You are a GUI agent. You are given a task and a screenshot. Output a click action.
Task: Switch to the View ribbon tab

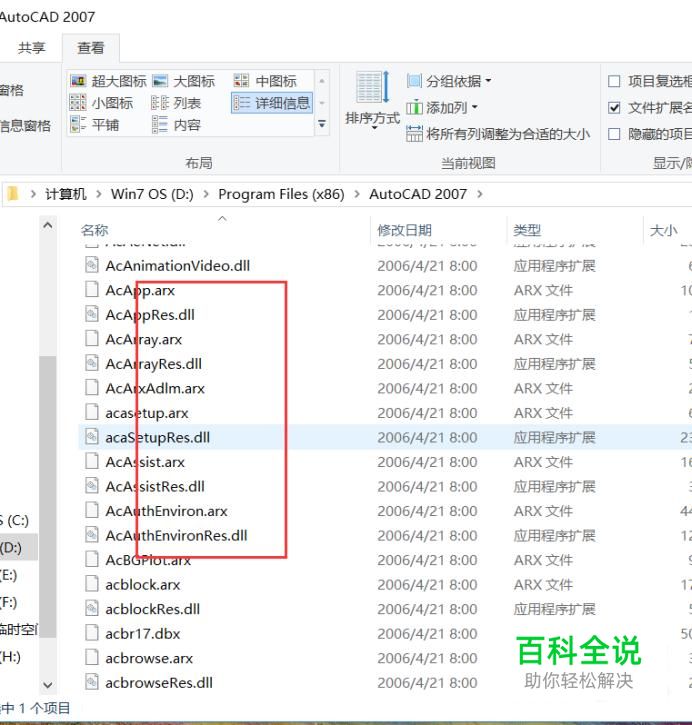(x=91, y=48)
